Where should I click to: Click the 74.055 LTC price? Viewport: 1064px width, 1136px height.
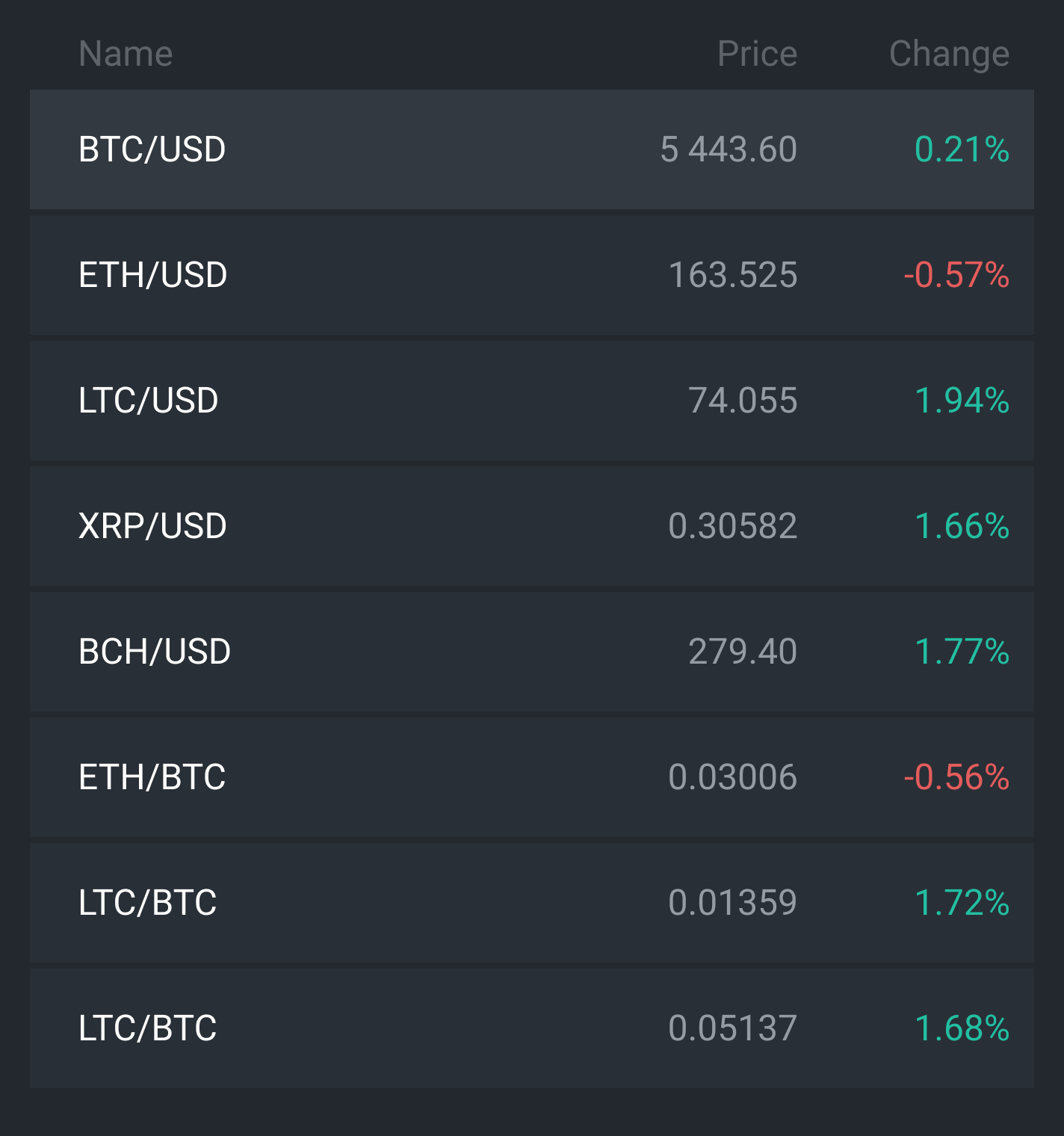(x=743, y=401)
